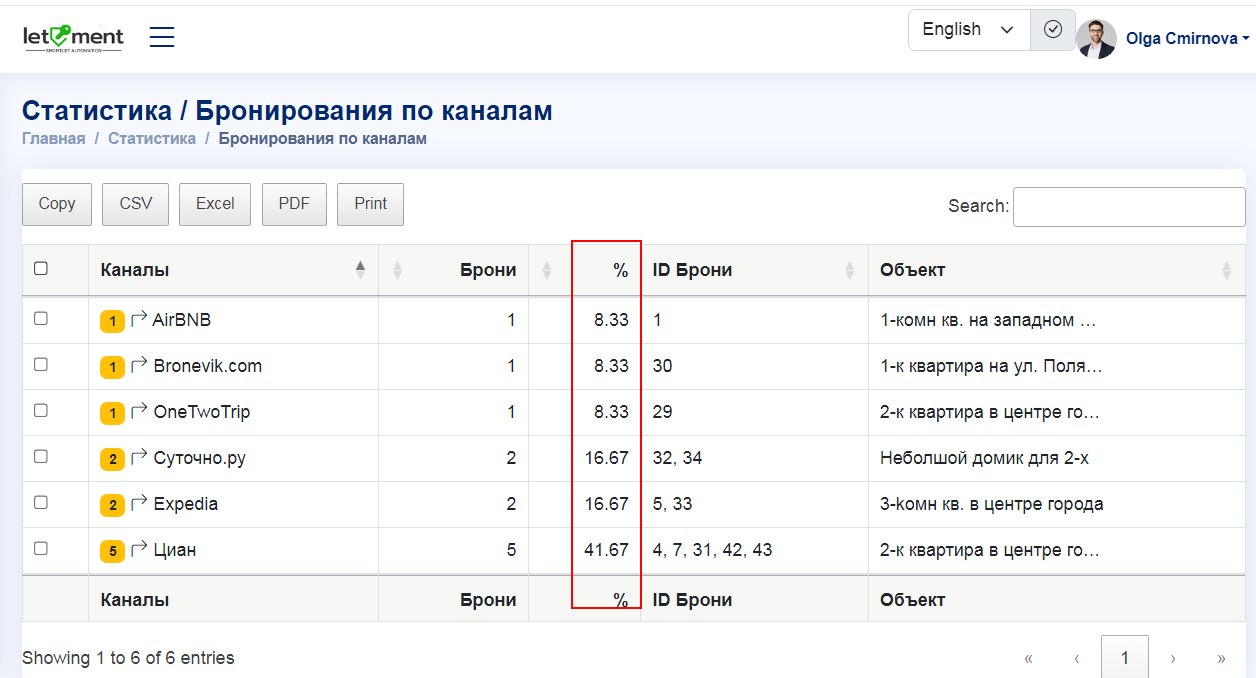Screen dimensions: 1256x678
Task: Export the table as CSV
Action: [x=136, y=204]
